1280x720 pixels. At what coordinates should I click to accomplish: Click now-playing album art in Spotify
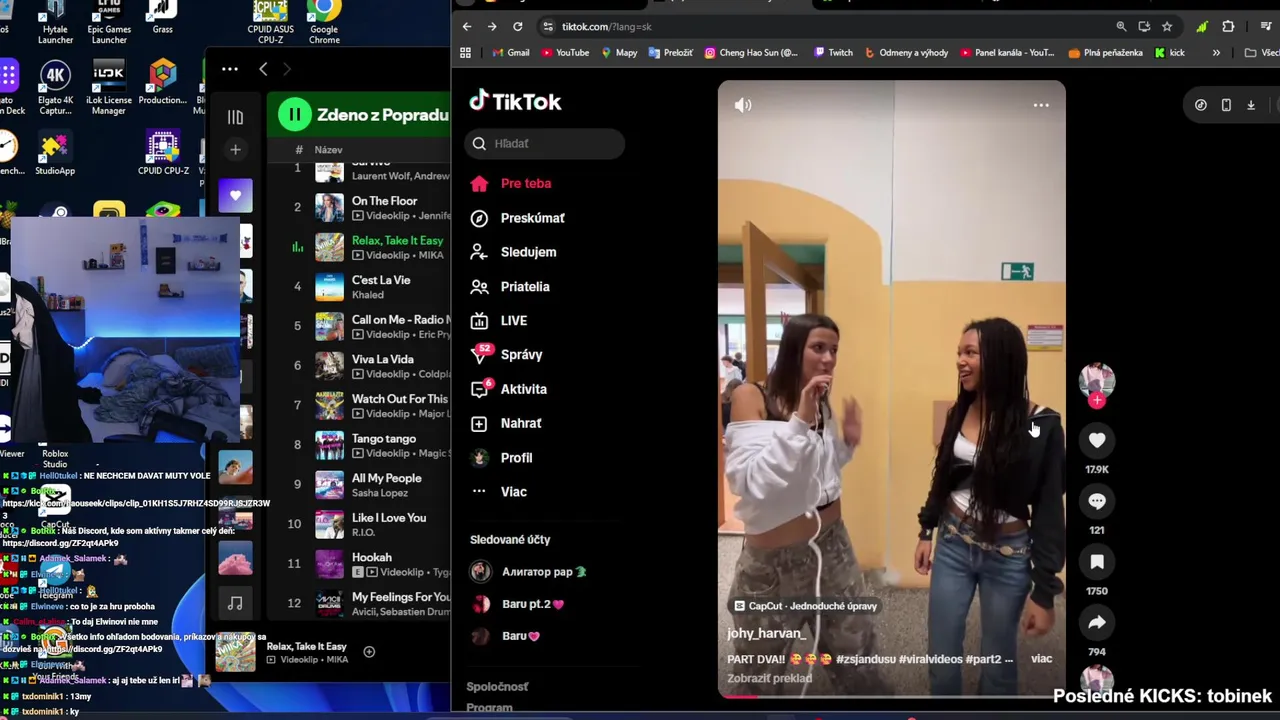(x=236, y=653)
